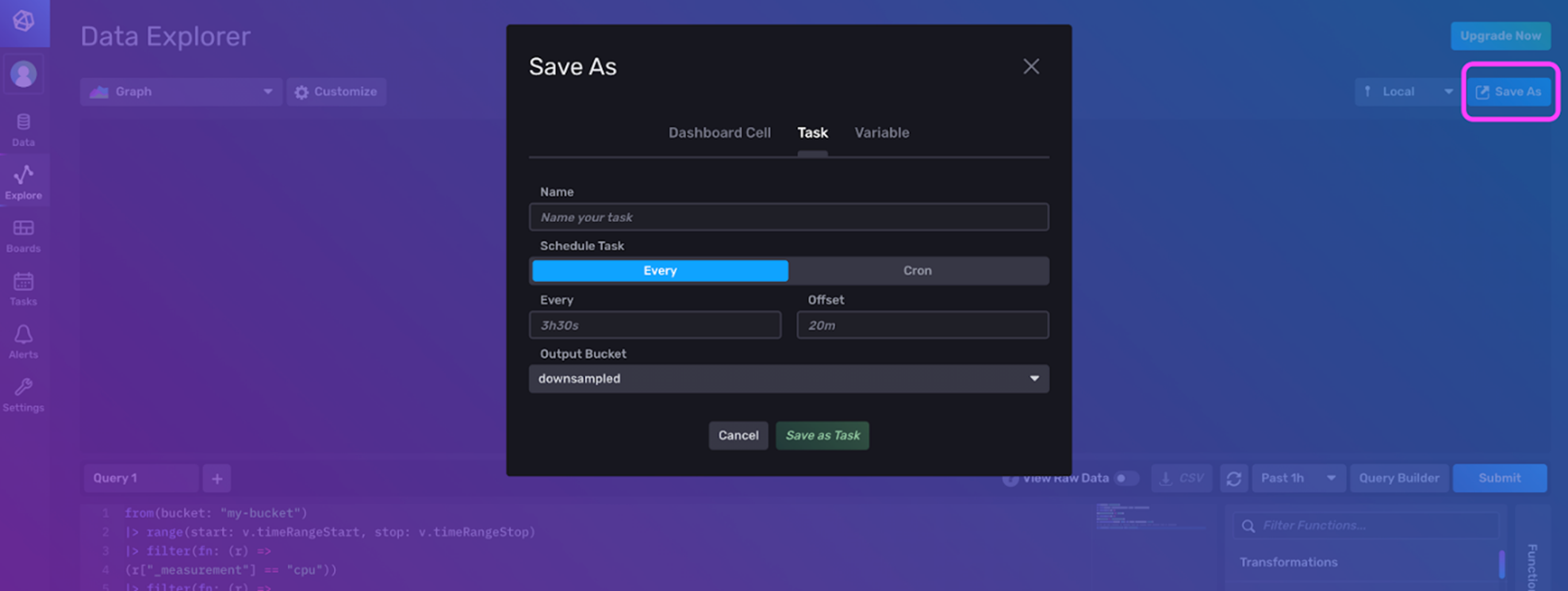1568x591 pixels.
Task: Add a new query tab
Action: pyautogui.click(x=217, y=478)
